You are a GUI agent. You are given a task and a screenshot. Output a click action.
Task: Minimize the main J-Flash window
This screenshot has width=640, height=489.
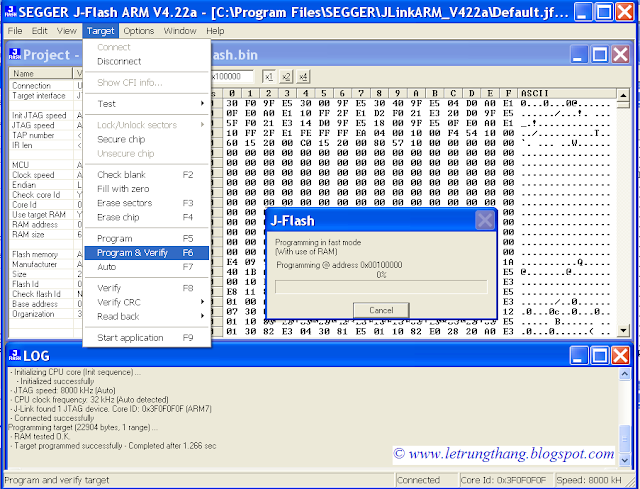(x=582, y=12)
